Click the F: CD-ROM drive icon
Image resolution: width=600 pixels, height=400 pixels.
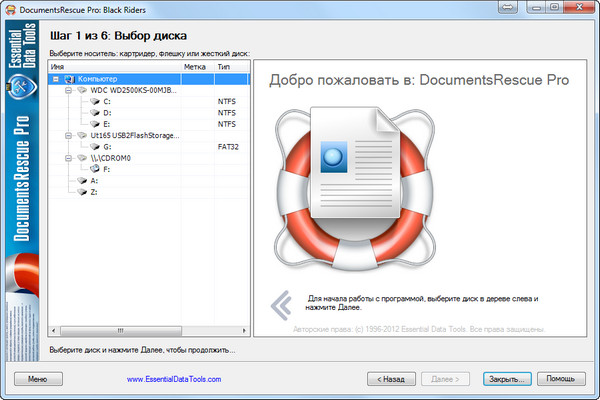tap(94, 169)
